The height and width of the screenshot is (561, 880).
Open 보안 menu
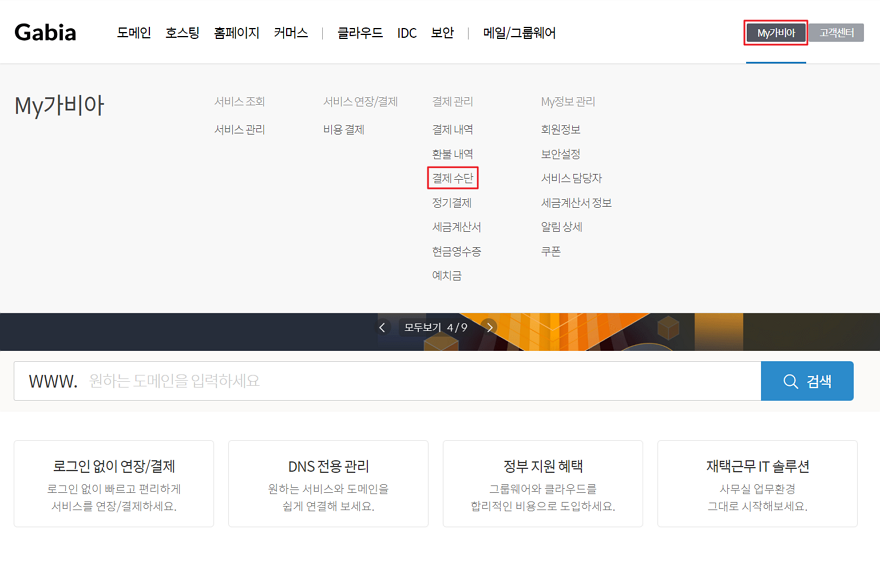[442, 33]
